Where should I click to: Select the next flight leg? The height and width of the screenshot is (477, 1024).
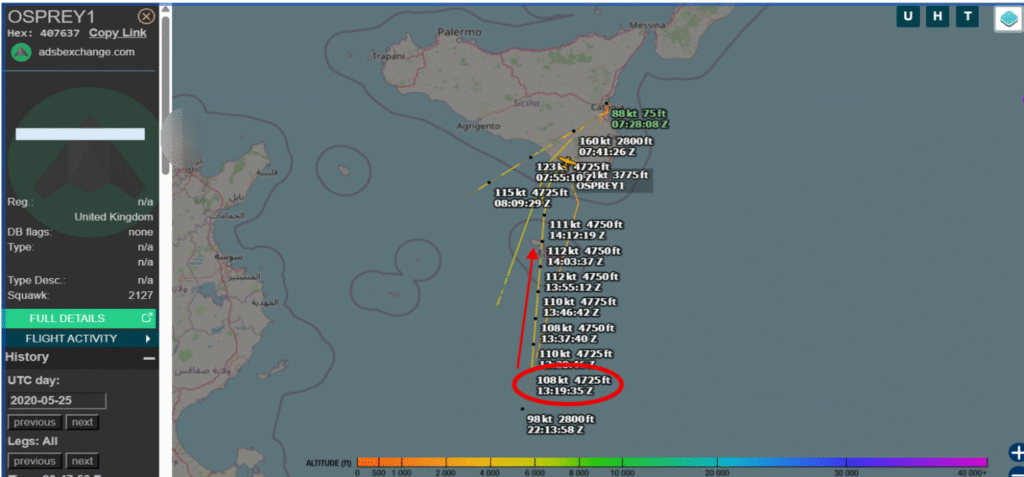[x=82, y=461]
